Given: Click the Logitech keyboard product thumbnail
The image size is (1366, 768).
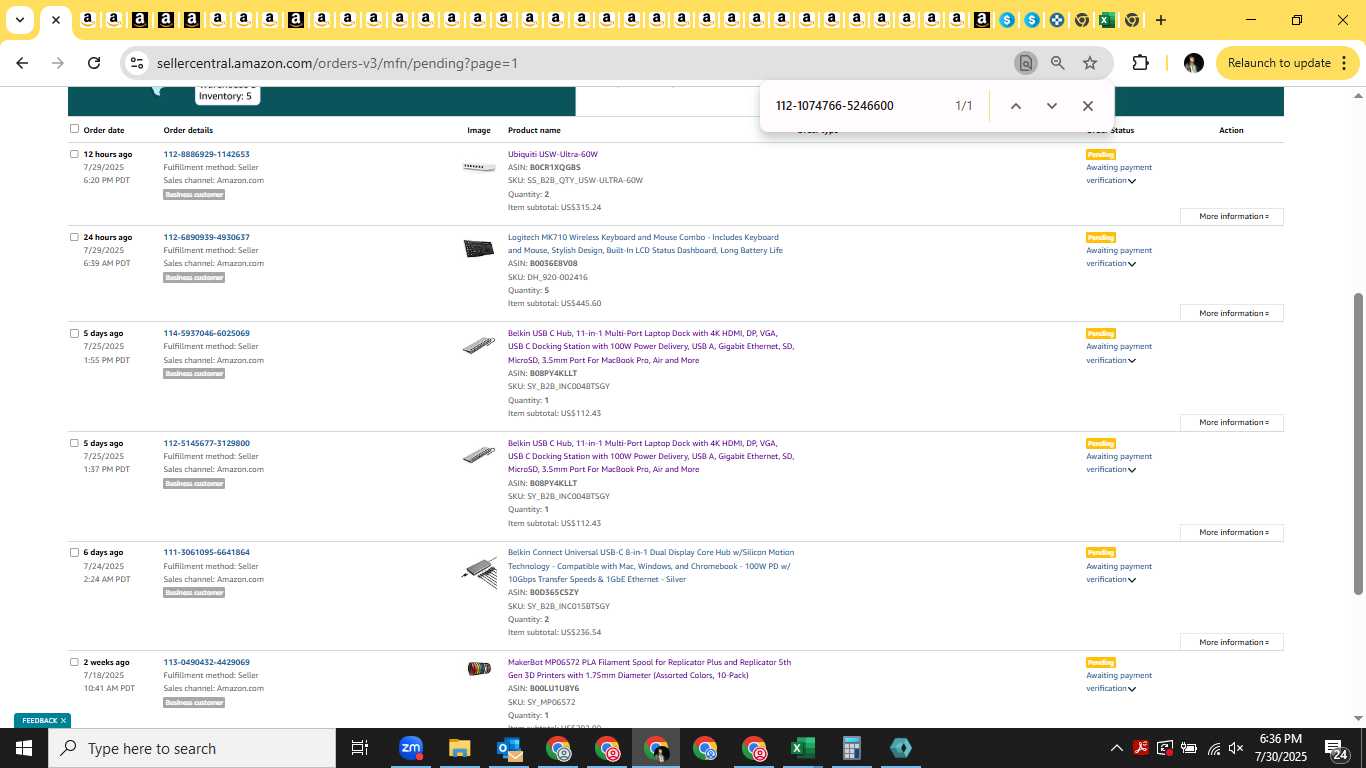Looking at the screenshot, I should [479, 248].
